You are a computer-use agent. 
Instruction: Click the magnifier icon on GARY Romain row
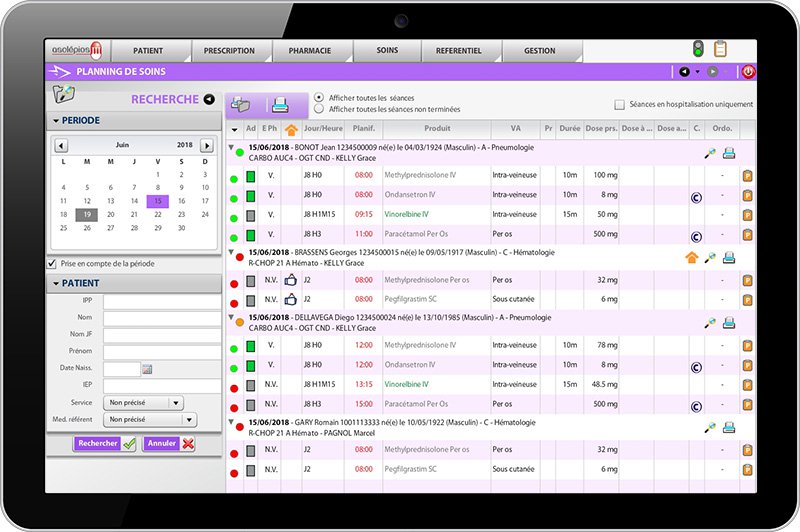[x=710, y=428]
